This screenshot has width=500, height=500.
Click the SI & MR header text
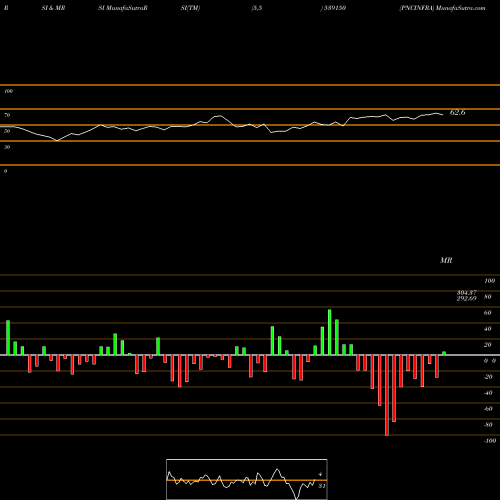pos(53,8)
